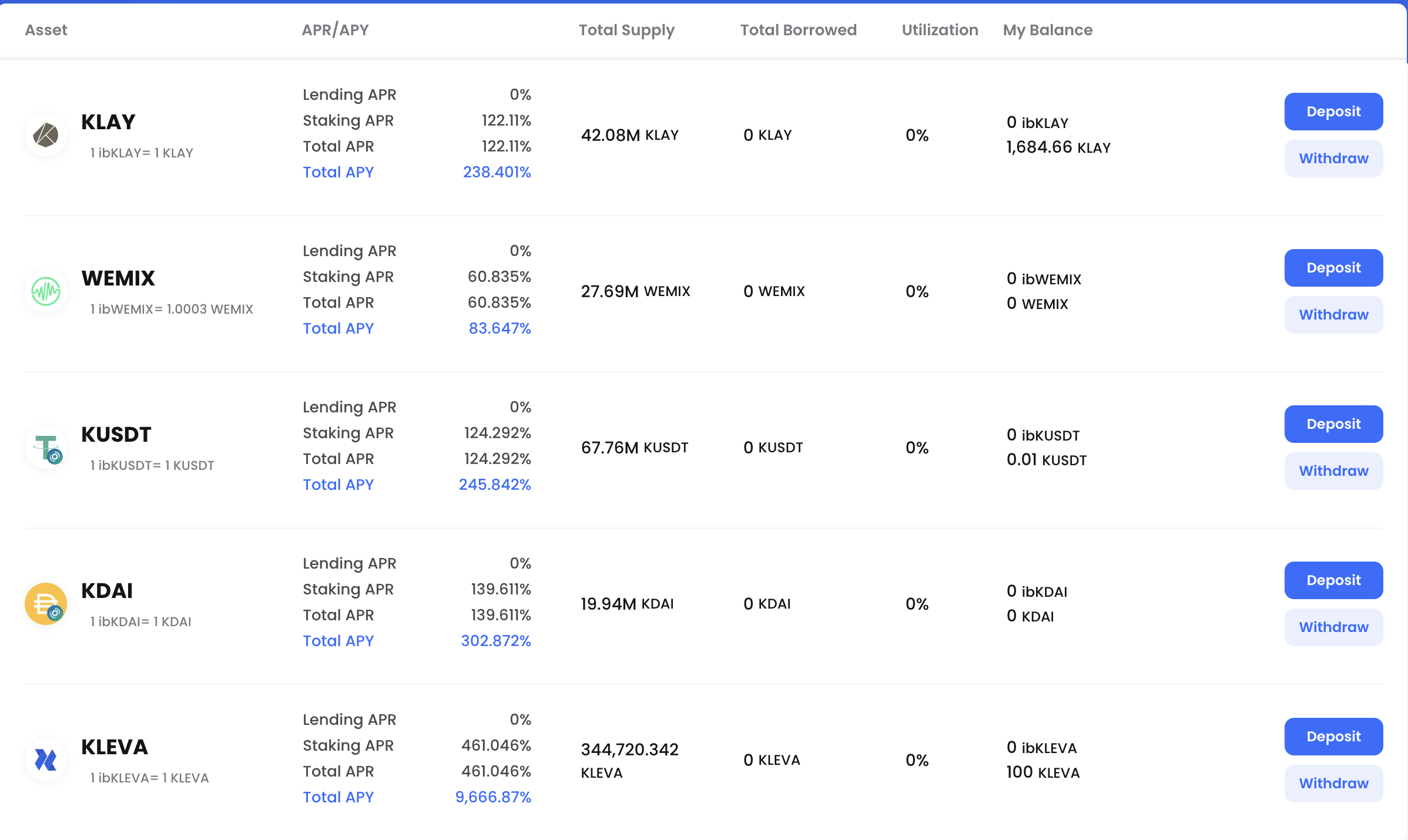This screenshot has height=840, width=1408.
Task: Click the 1 ibKUSDT= 1 KUSDT rate
Action: pyautogui.click(x=152, y=465)
